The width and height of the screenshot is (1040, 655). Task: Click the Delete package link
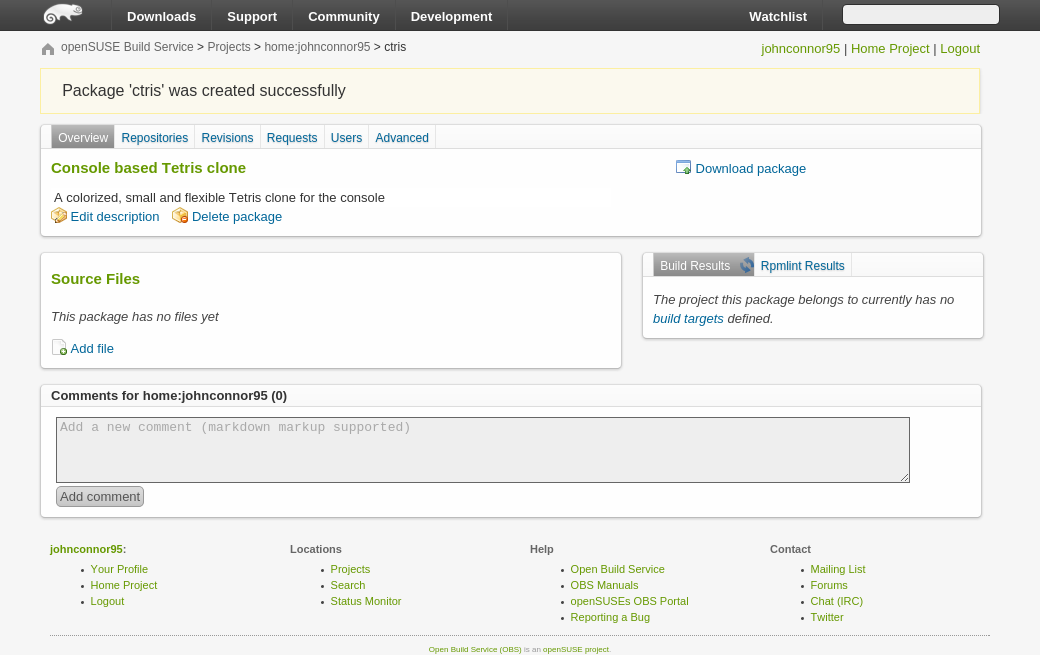coord(237,217)
